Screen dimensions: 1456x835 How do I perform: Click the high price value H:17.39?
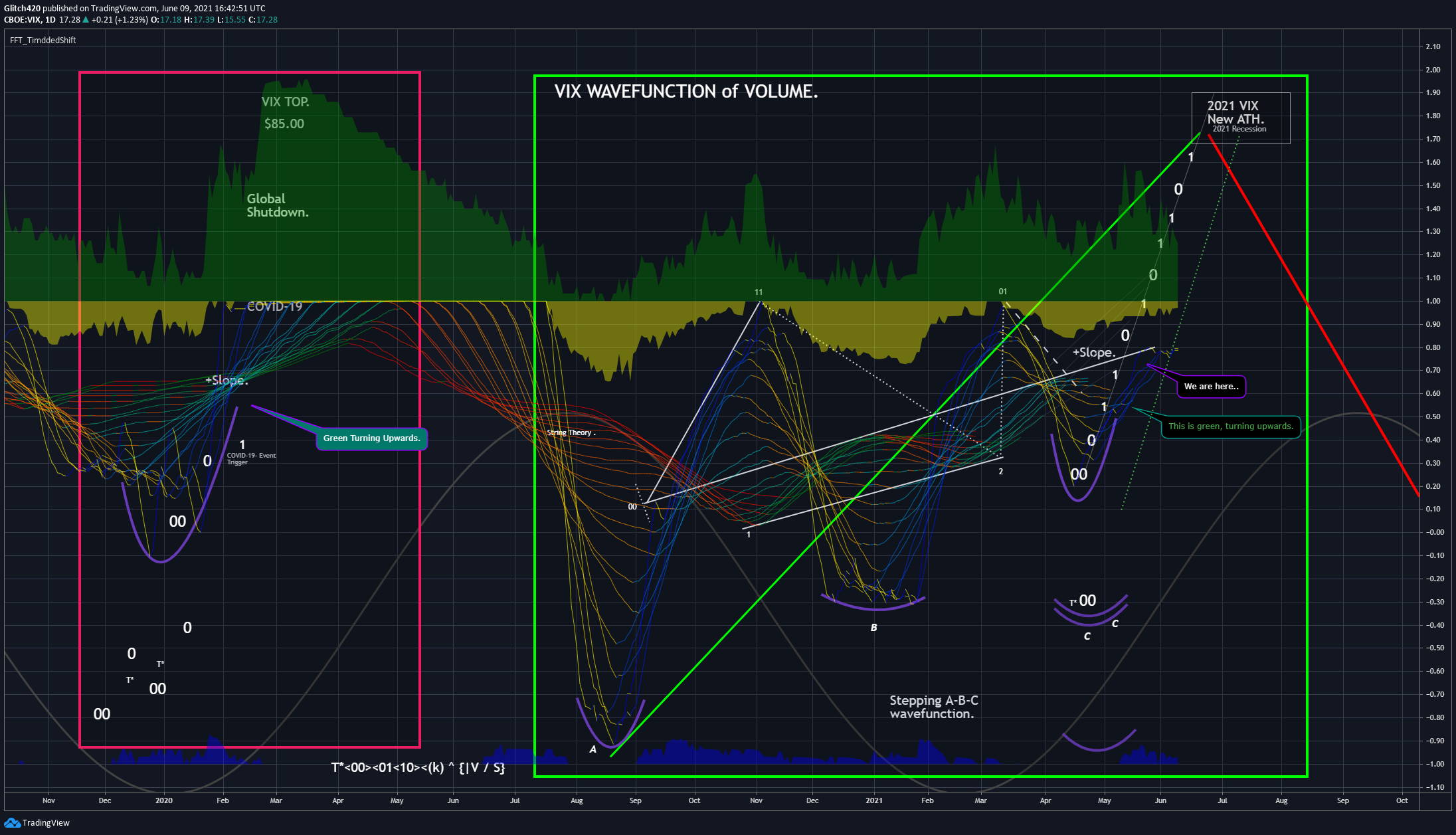pos(199,20)
